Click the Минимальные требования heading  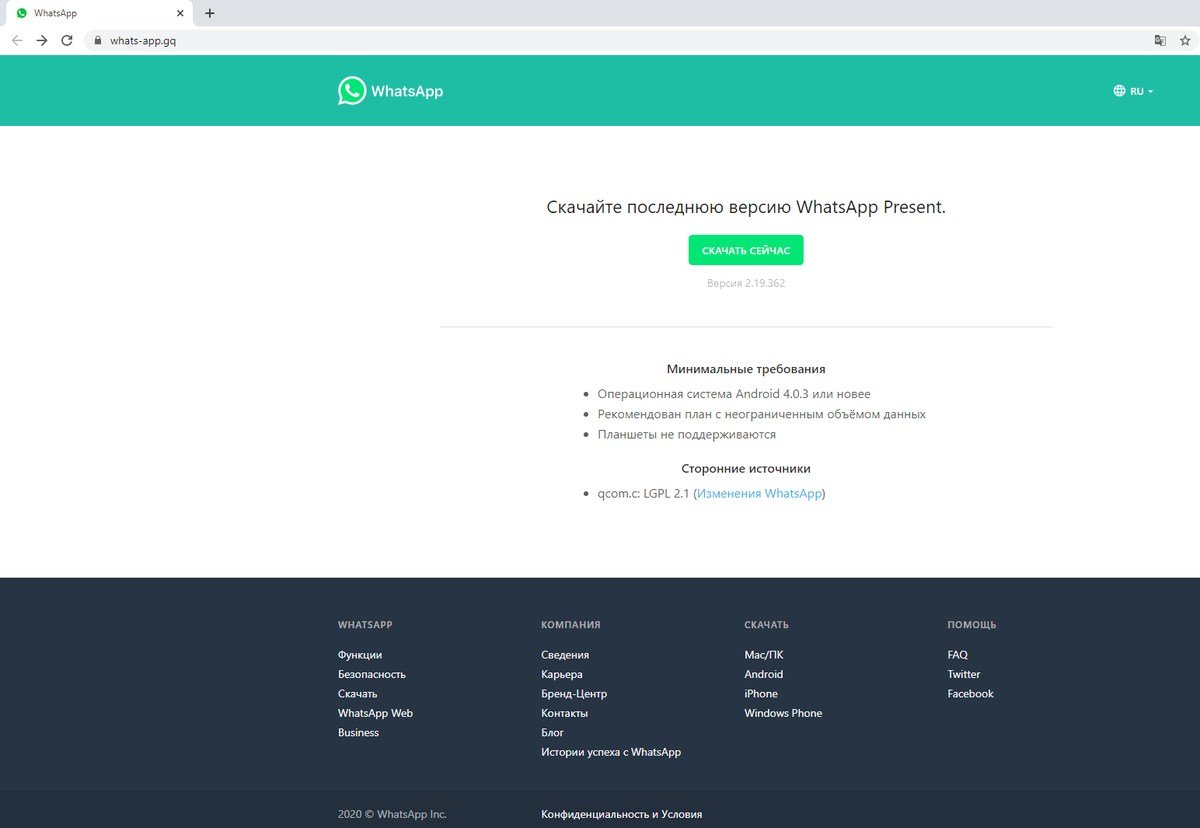[x=746, y=369]
